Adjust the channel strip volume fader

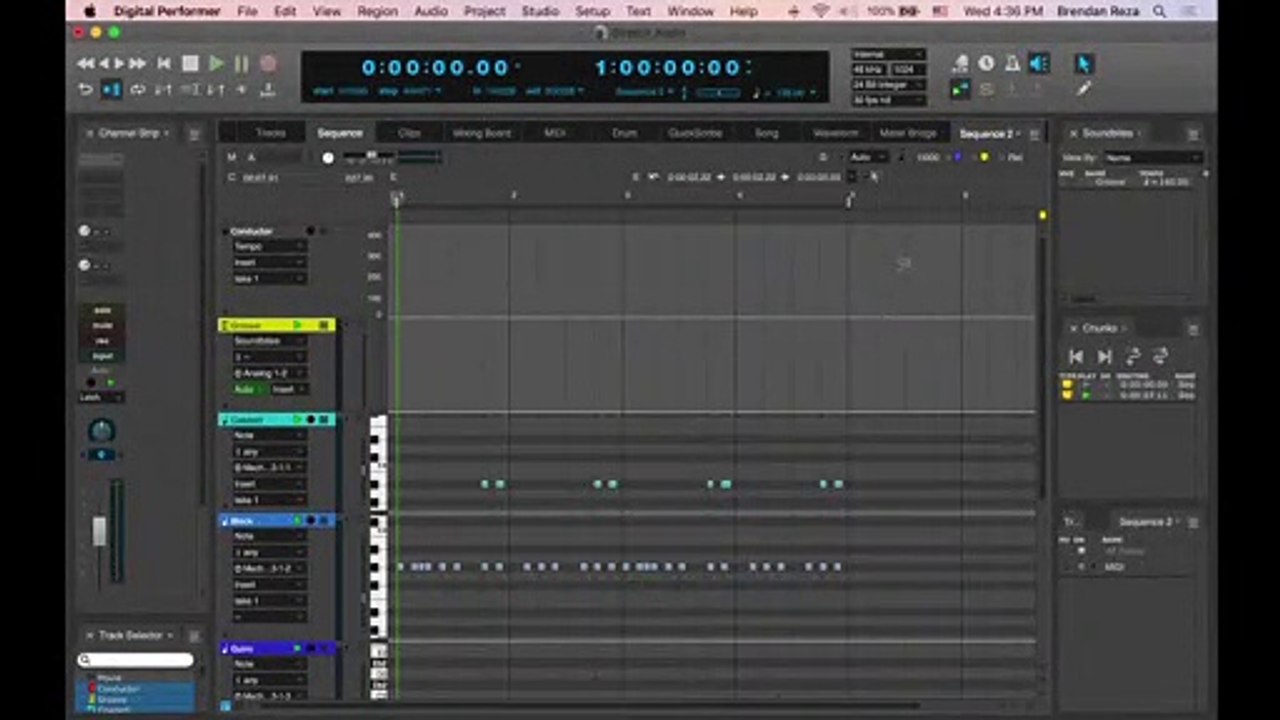pyautogui.click(x=99, y=531)
